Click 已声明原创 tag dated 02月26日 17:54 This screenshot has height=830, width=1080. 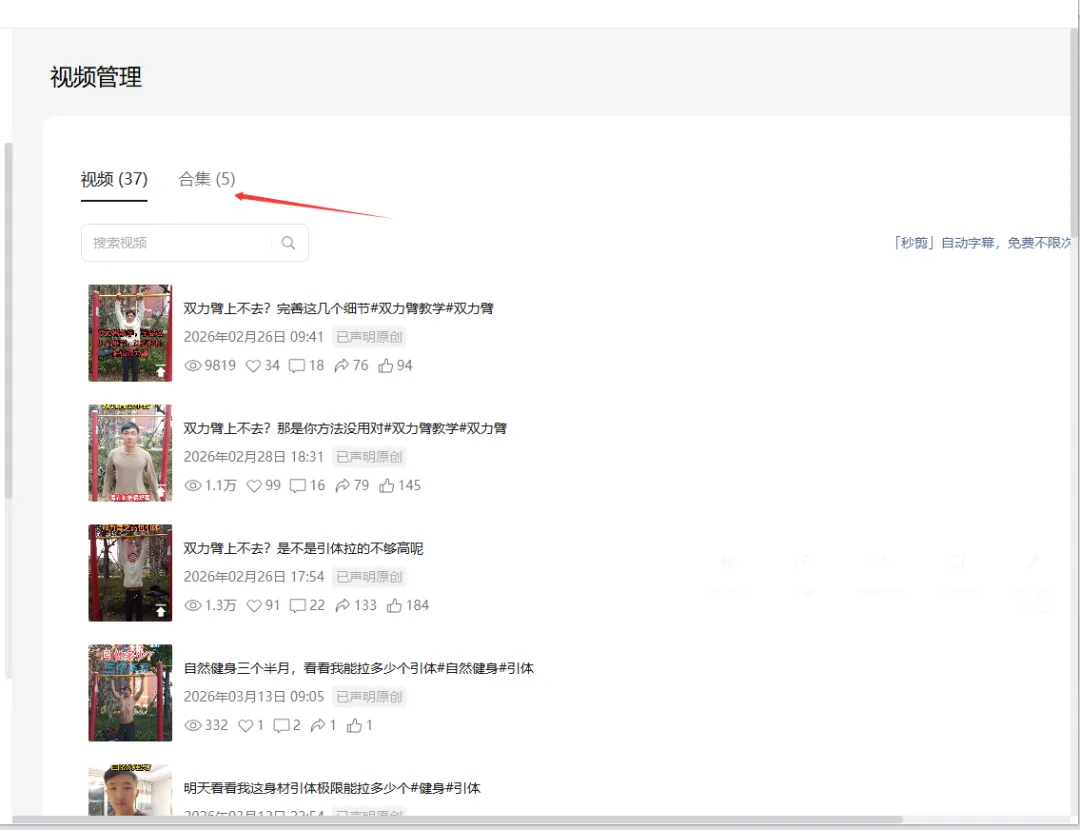[x=369, y=577]
